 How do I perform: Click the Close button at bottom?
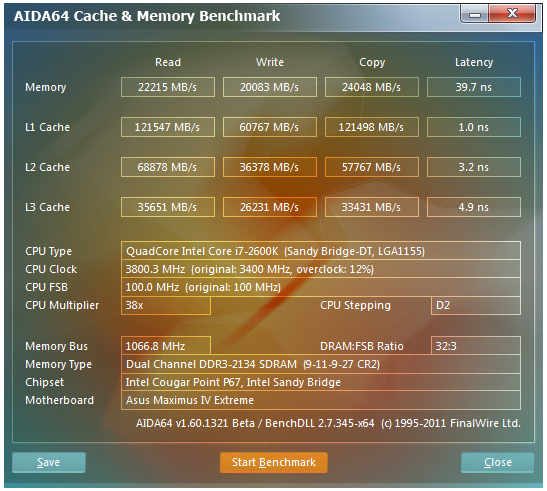[497, 462]
